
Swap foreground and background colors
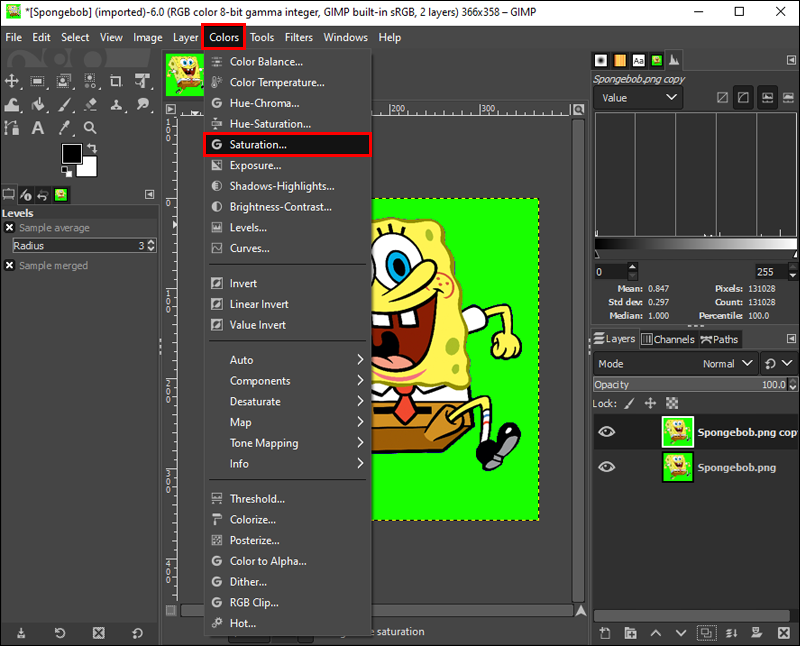coord(92,148)
